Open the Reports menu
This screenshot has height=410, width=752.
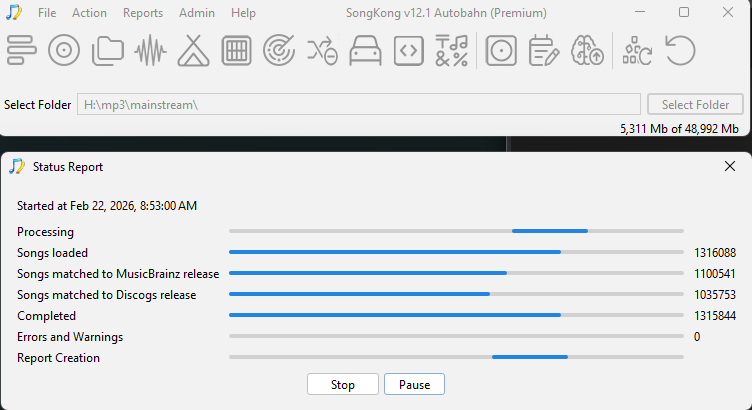tap(143, 13)
